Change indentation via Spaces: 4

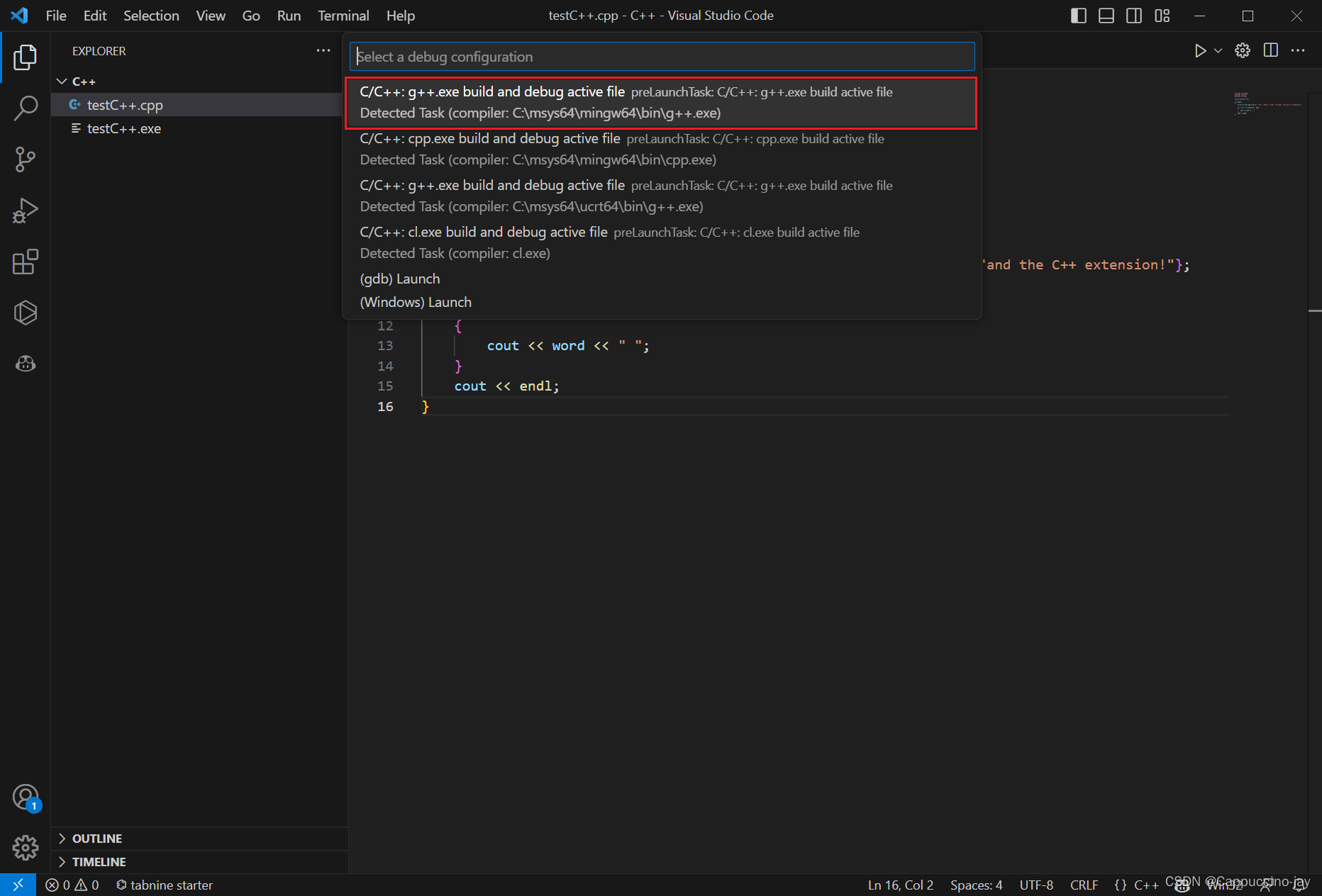coord(977,885)
